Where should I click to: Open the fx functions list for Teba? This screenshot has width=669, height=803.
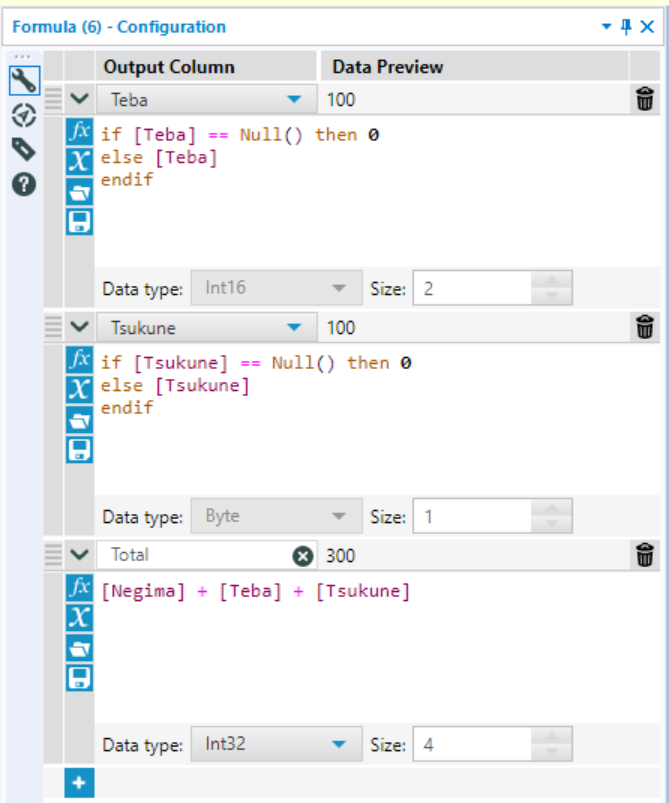pyautogui.click(x=79, y=134)
